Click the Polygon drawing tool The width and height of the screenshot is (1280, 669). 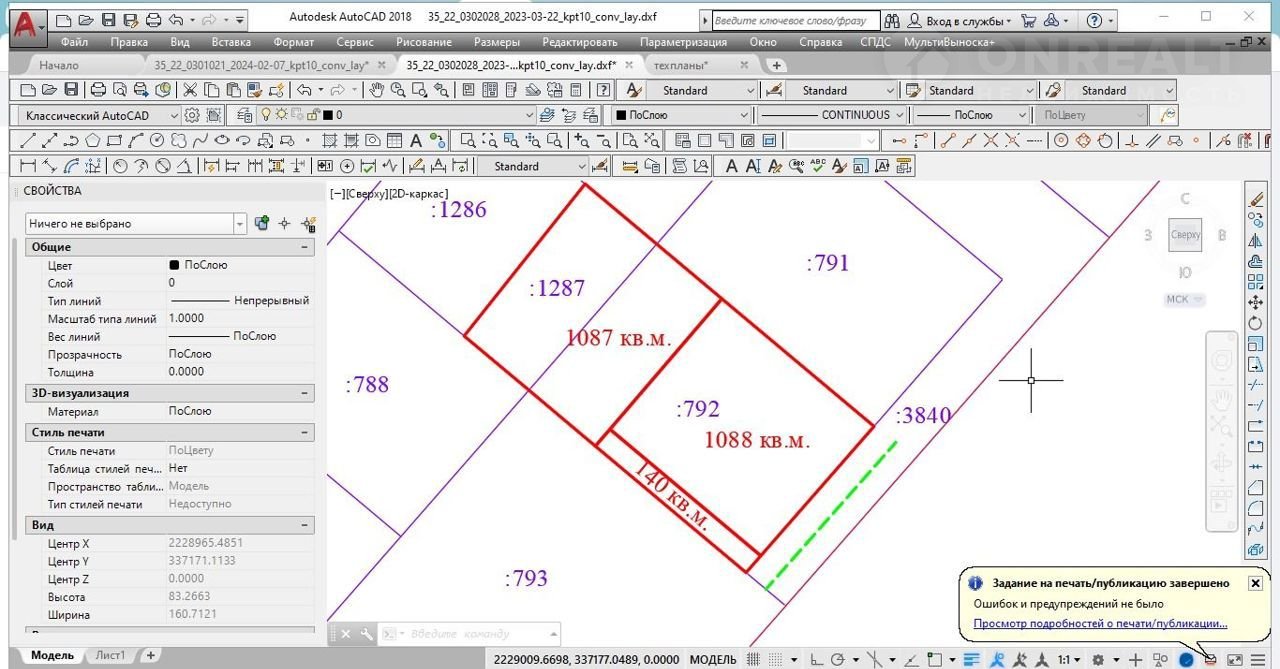(x=93, y=141)
